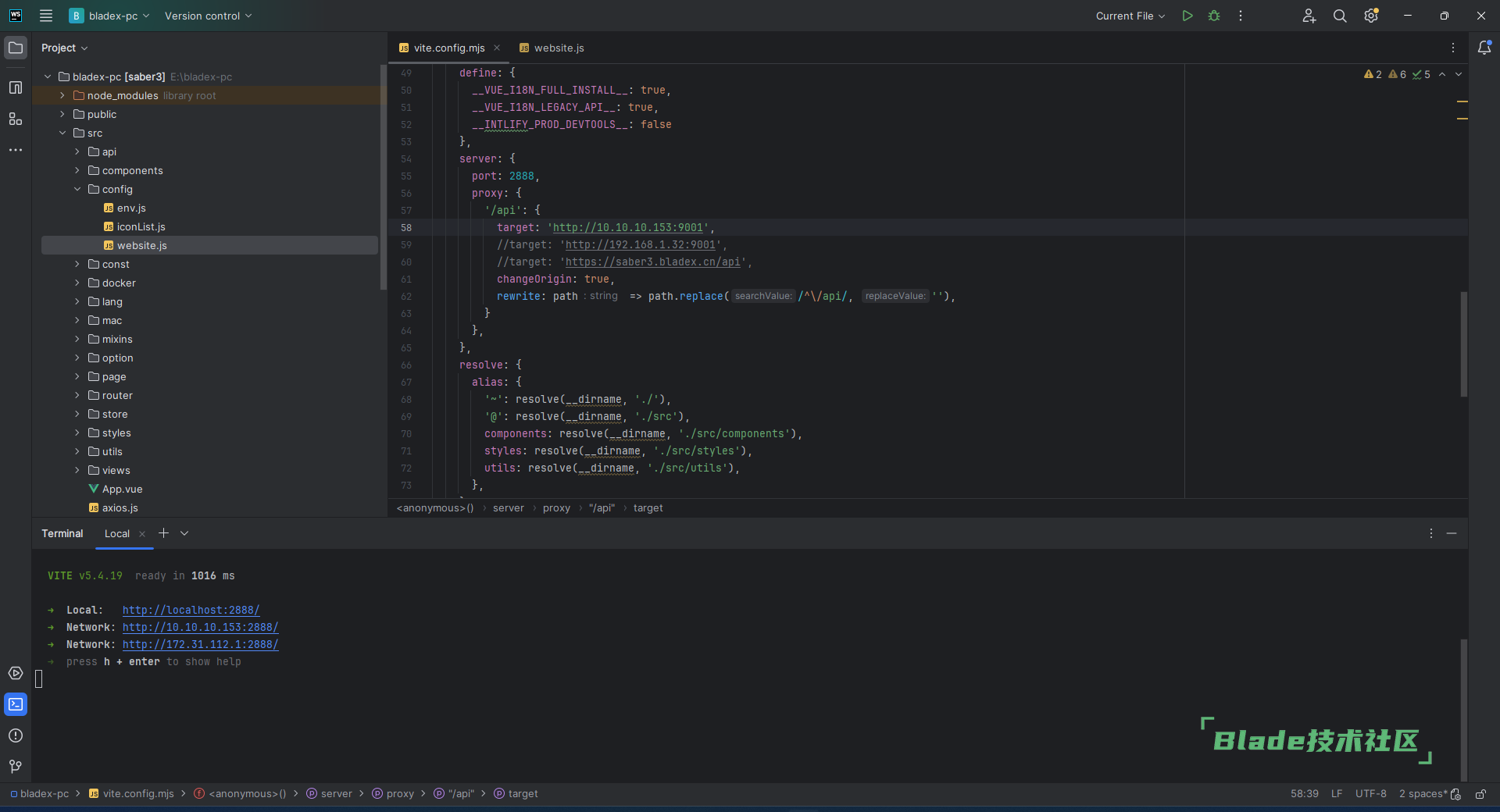Click the saber3.bladex.cn/api URL
The image size is (1500, 812).
click(x=652, y=262)
